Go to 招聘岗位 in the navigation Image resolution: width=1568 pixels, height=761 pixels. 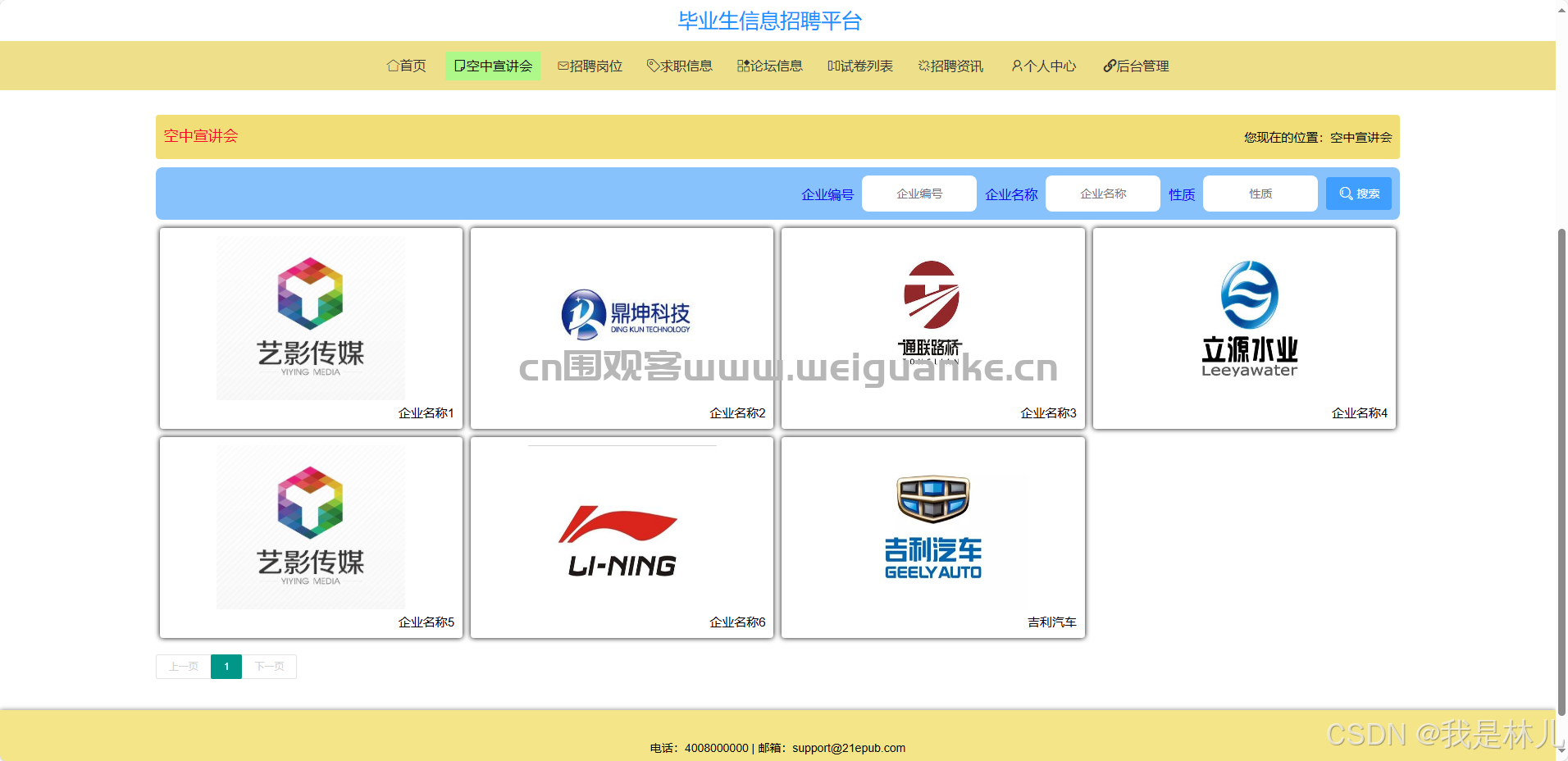coord(590,66)
